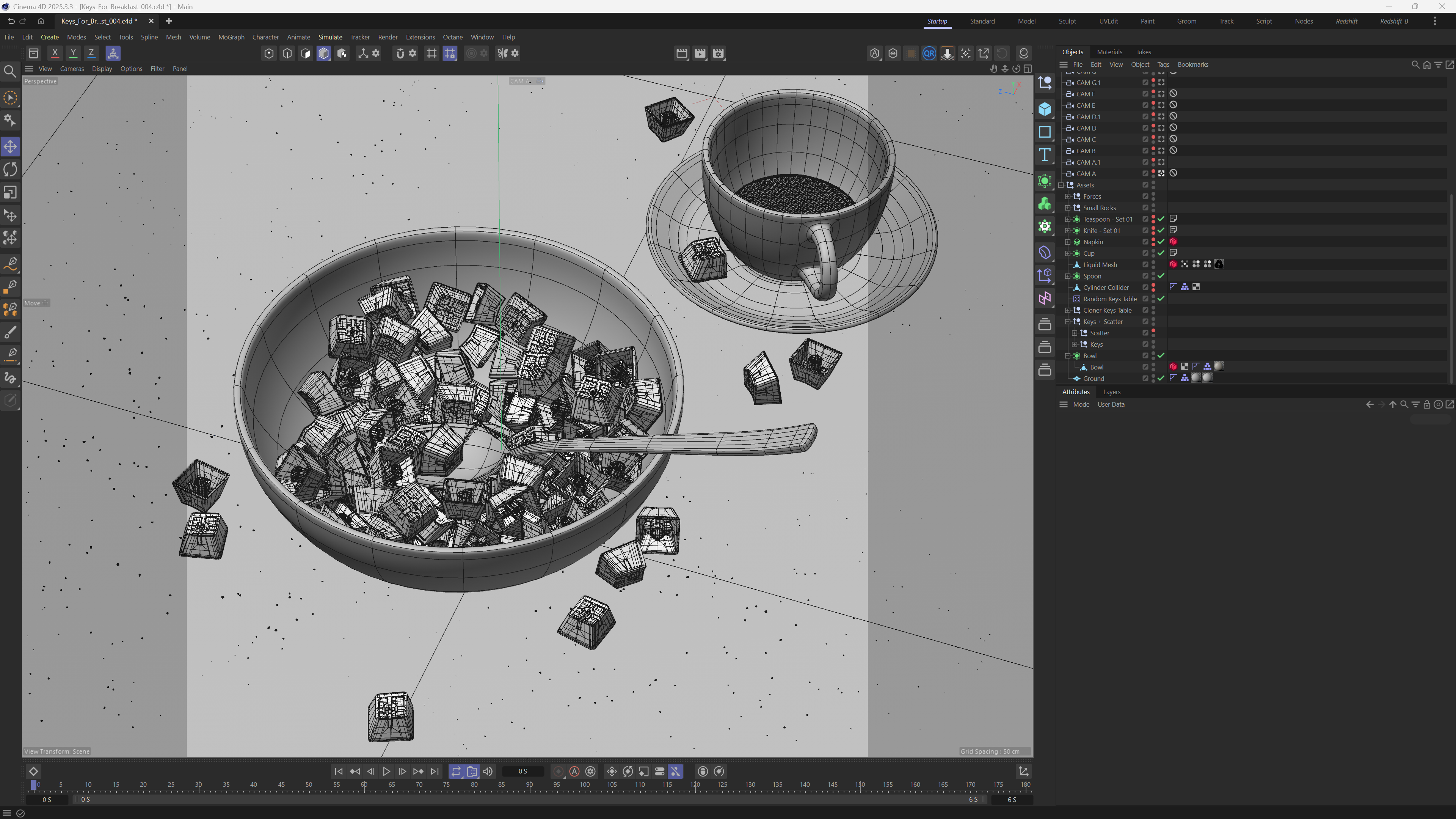This screenshot has width=1456, height=819.
Task: Click the Text spline tool icon
Action: click(x=1045, y=155)
